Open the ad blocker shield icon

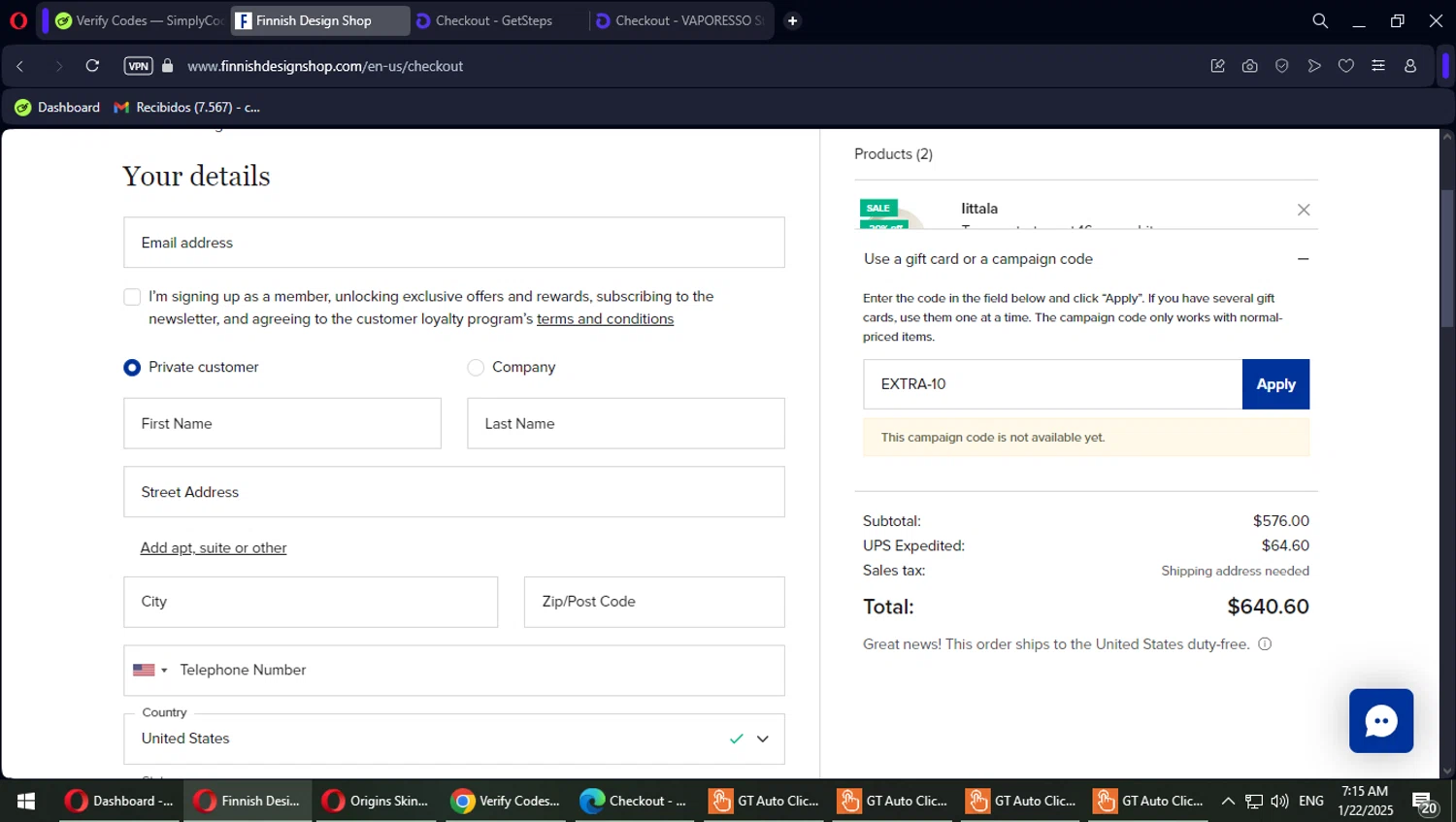[x=1281, y=66]
